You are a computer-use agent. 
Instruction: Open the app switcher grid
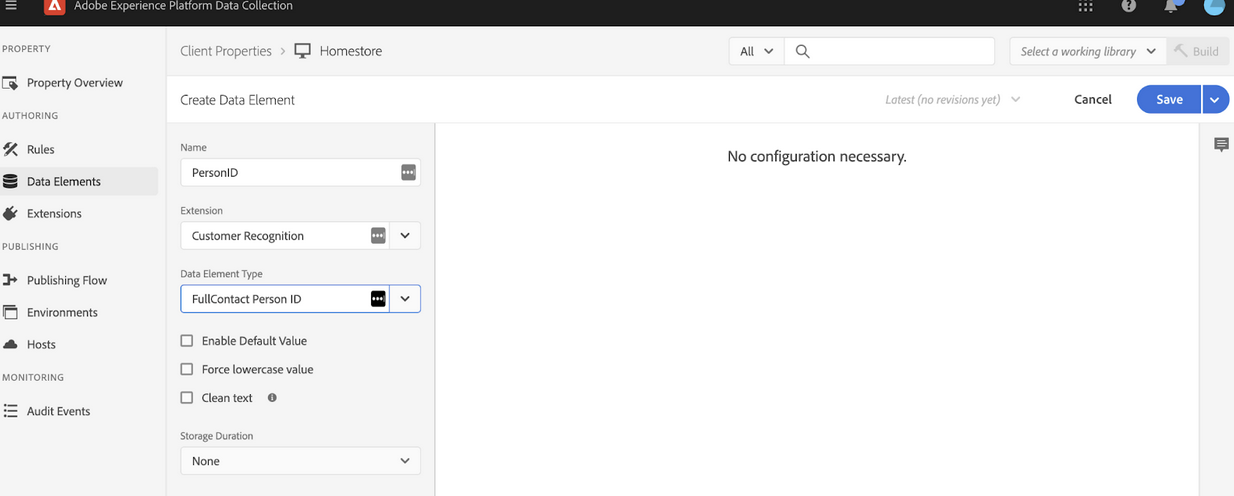[1086, 6]
